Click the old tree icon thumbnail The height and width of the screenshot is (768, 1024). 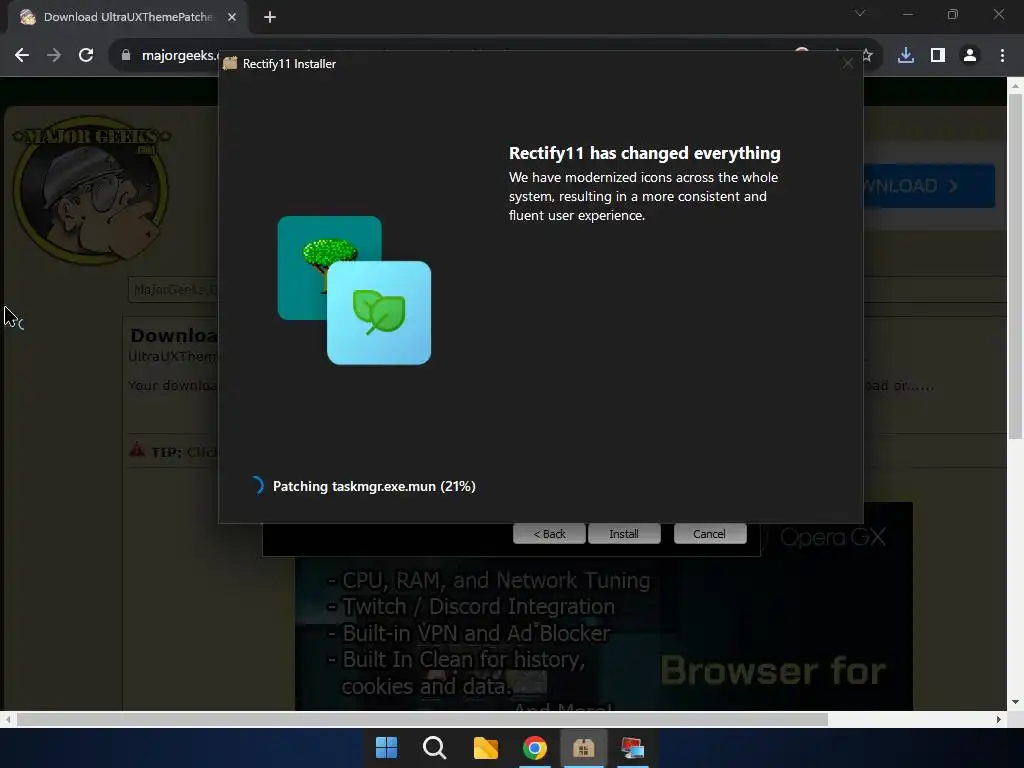pyautogui.click(x=329, y=268)
